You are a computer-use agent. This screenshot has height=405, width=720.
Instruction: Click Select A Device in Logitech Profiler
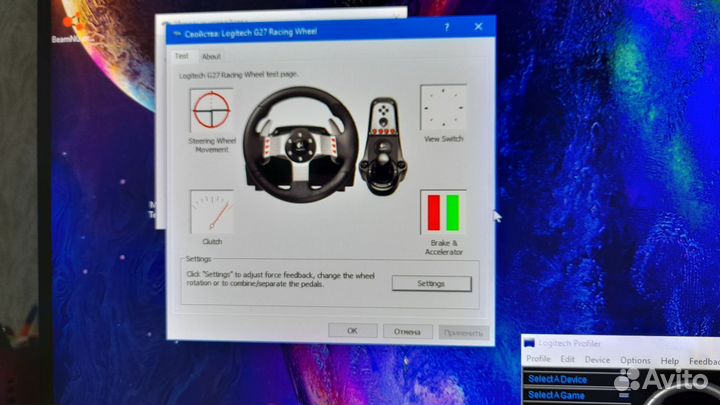(557, 379)
